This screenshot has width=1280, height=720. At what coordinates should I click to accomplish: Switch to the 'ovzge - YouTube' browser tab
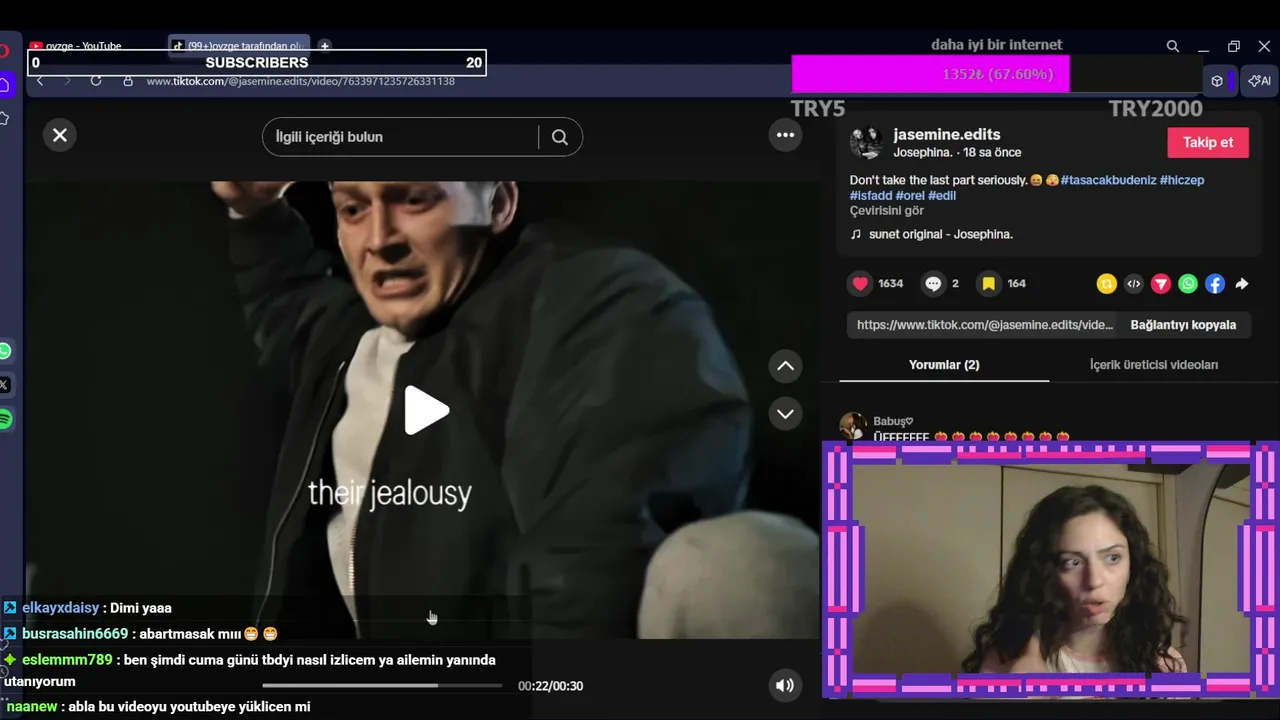click(83, 46)
